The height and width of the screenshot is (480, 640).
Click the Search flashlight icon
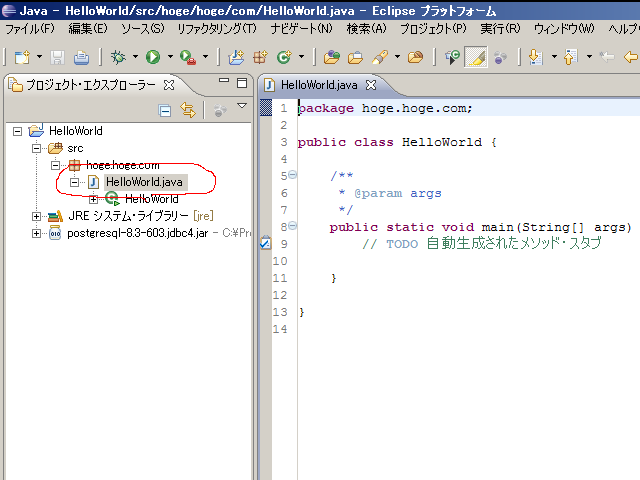(x=380, y=57)
